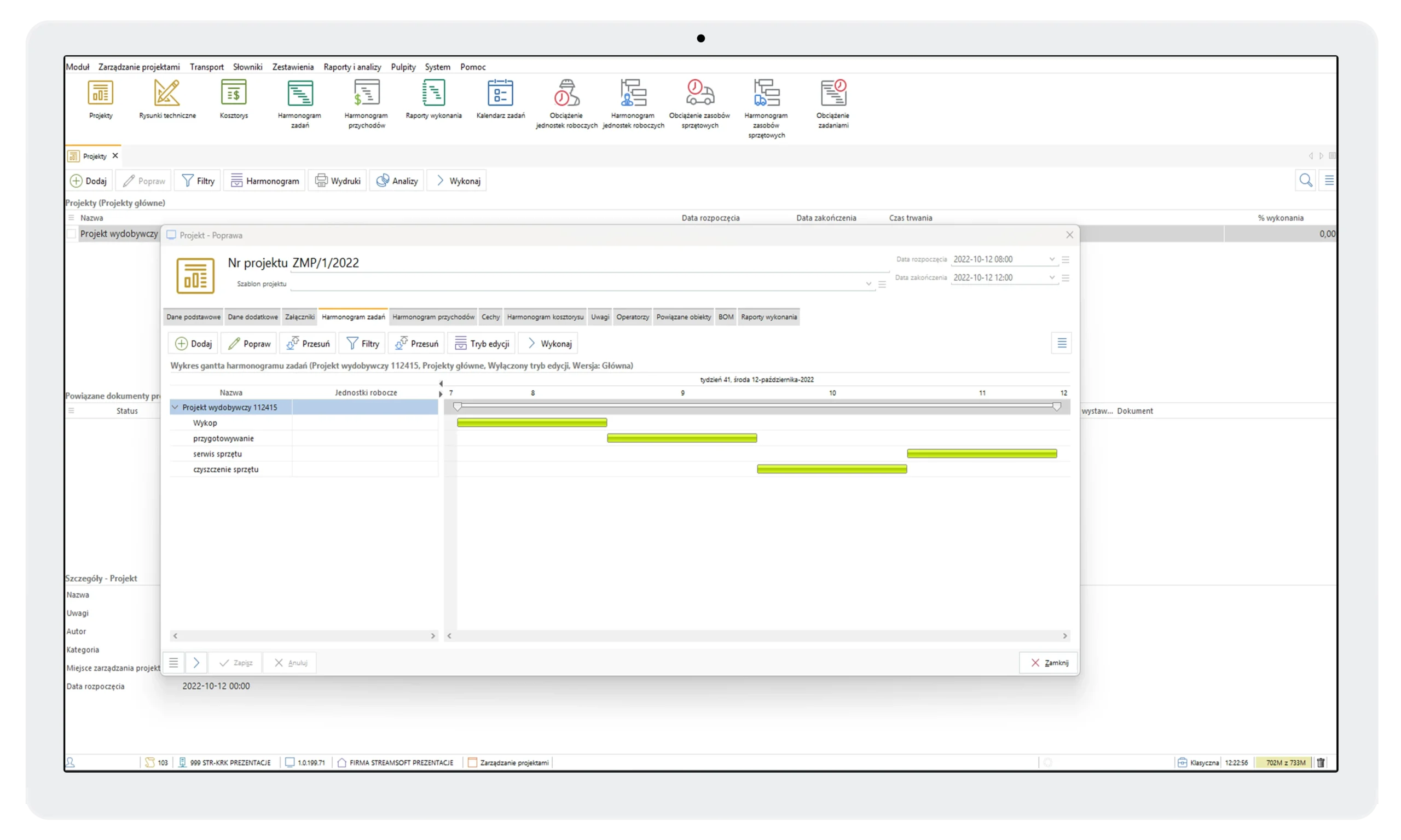
Task: Click the trash icon in status bar
Action: point(1321,762)
